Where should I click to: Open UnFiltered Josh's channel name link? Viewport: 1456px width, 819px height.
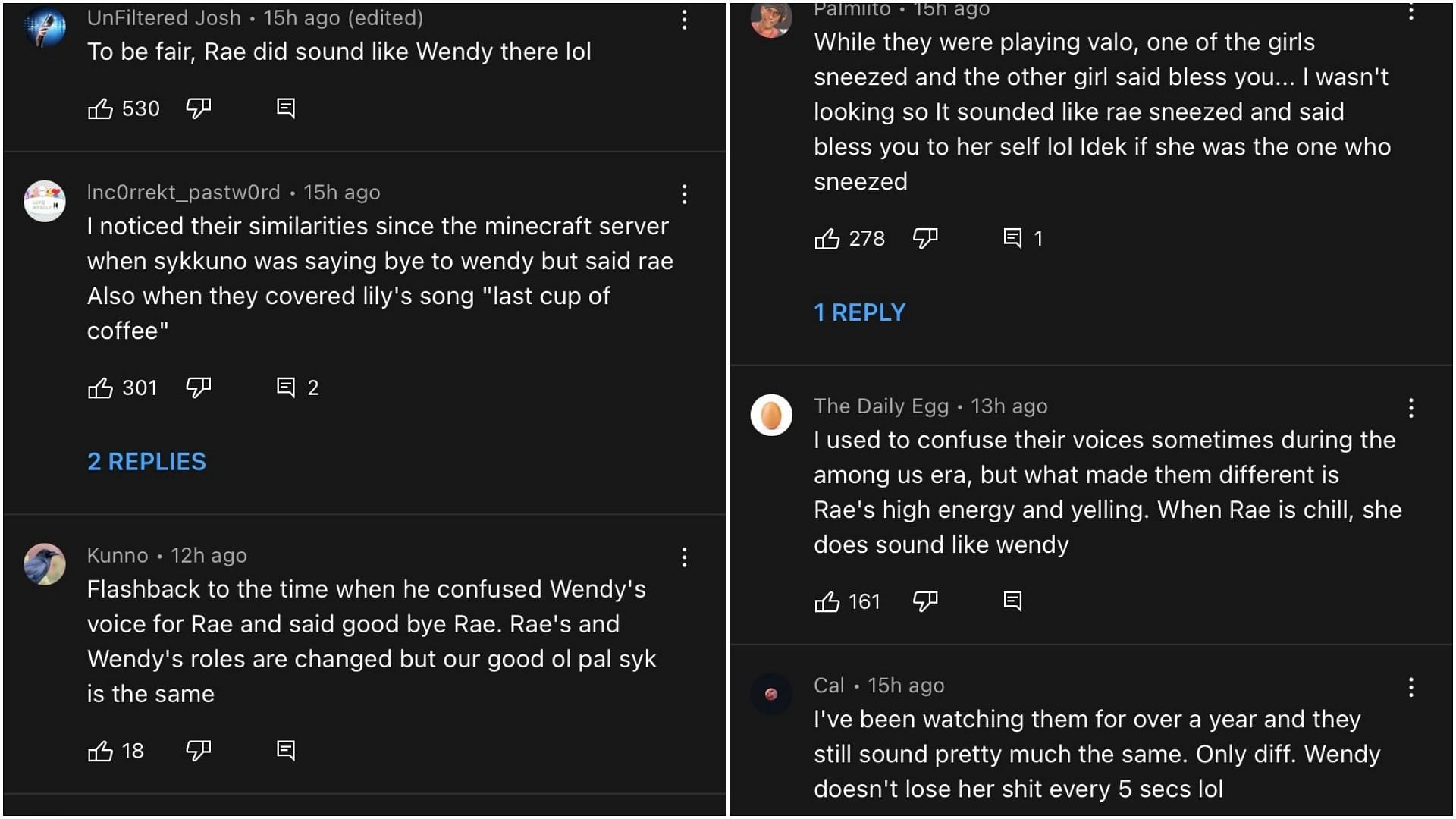point(164,18)
